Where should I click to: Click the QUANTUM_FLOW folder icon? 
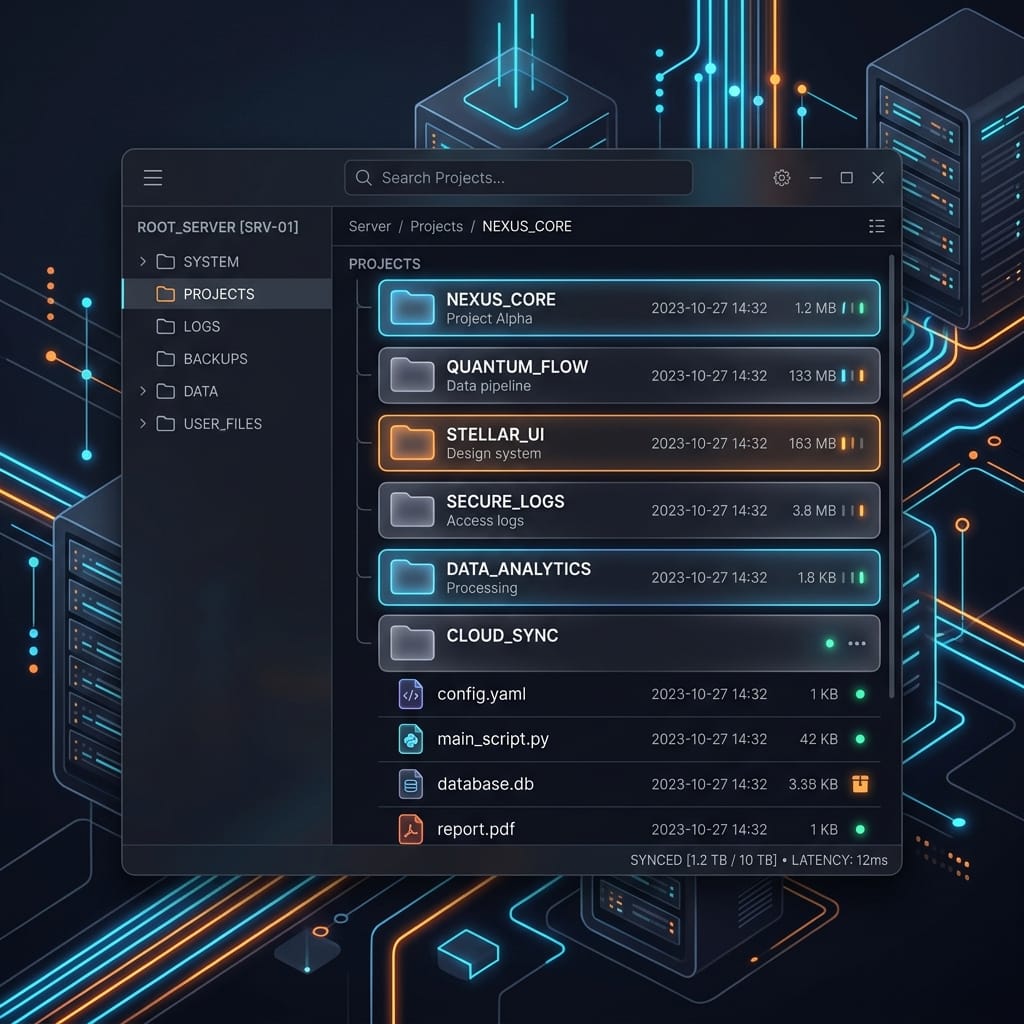[x=412, y=375]
